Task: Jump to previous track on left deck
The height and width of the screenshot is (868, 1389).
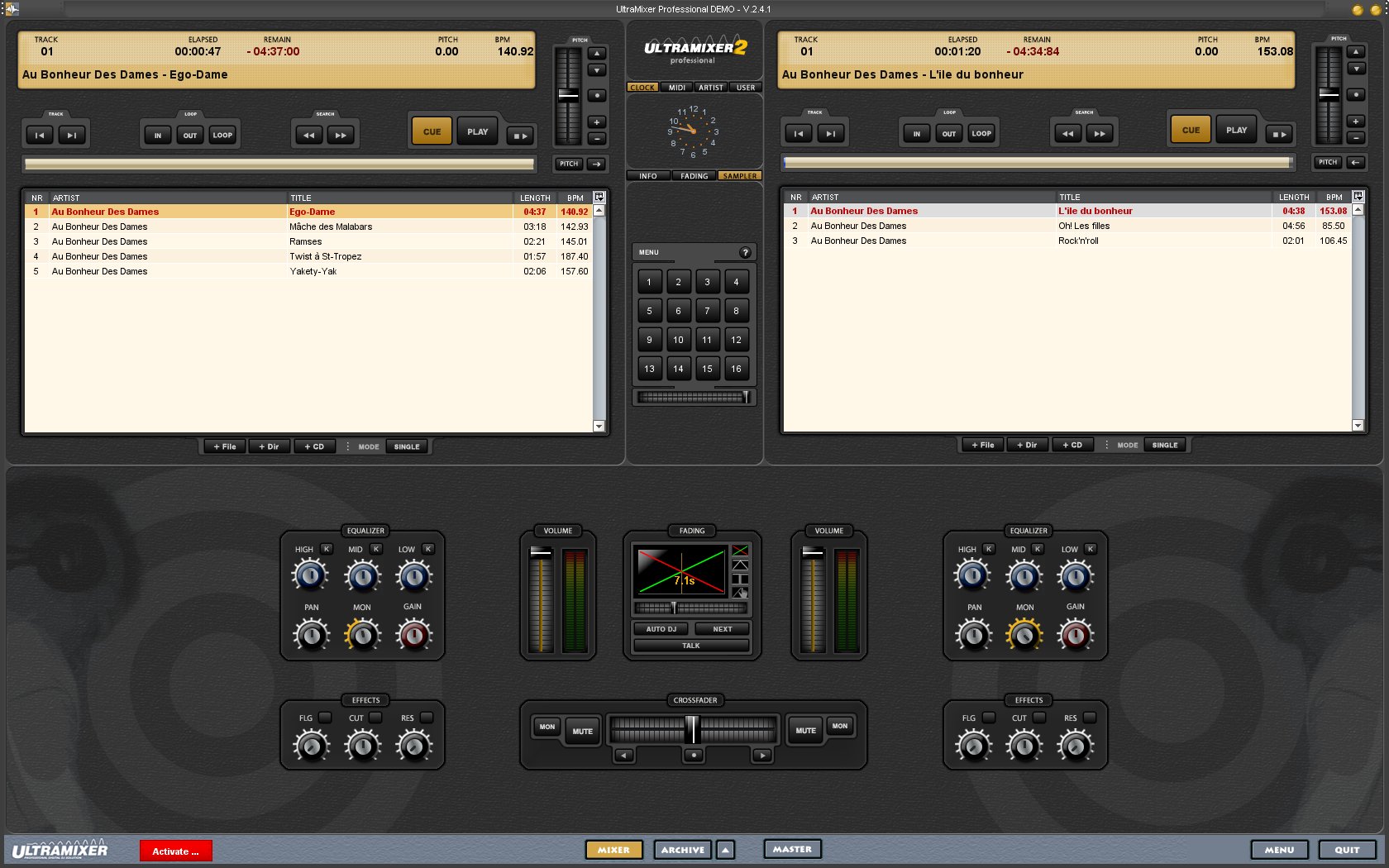Action: tap(40, 135)
